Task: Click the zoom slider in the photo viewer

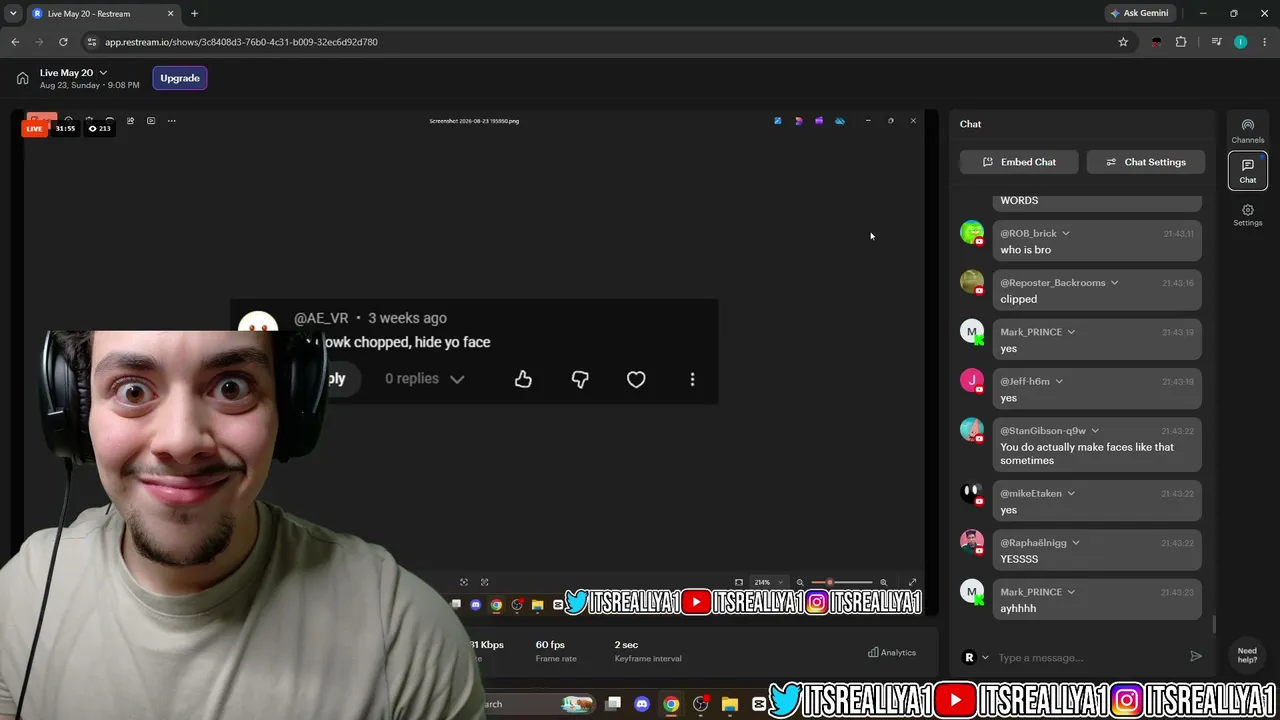Action: pos(840,582)
